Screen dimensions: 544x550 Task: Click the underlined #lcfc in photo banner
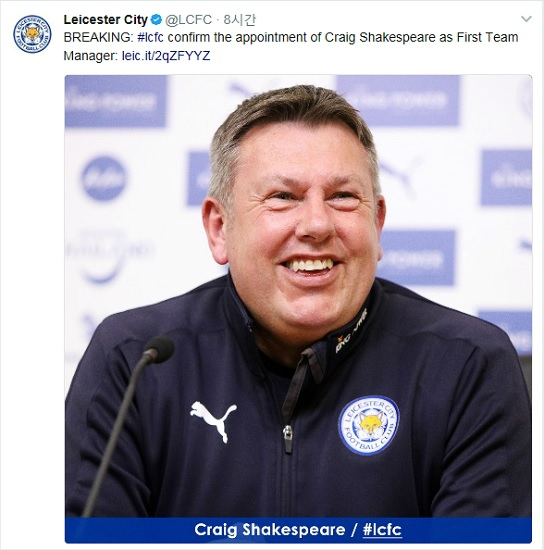(x=382, y=530)
